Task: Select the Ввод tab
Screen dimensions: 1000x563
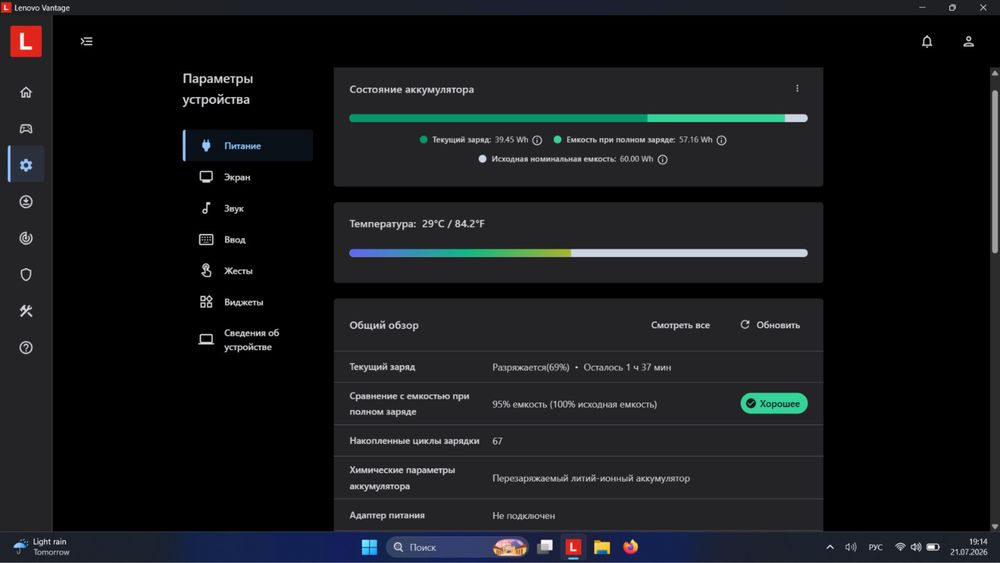Action: coord(248,239)
